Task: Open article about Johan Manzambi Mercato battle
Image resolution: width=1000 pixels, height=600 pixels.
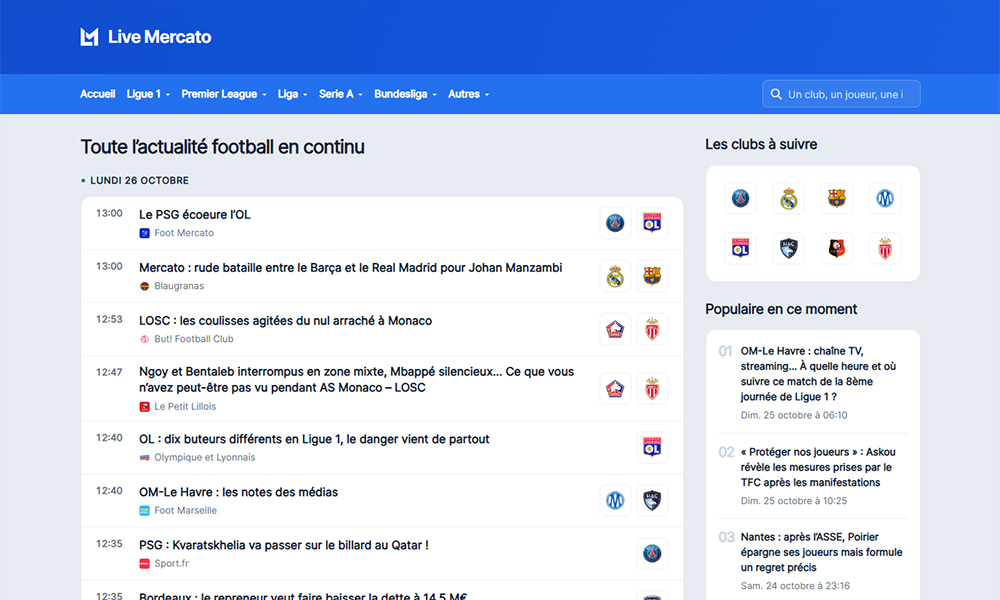Action: click(x=351, y=268)
